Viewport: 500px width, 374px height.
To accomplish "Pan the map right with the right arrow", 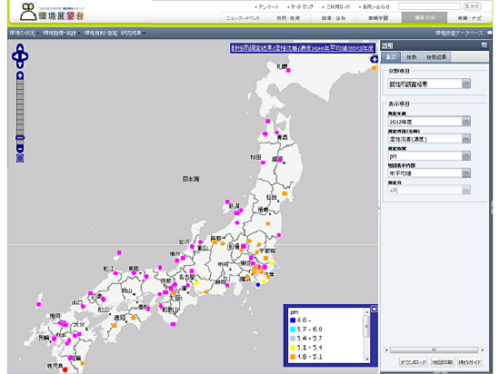I will 25,56.
